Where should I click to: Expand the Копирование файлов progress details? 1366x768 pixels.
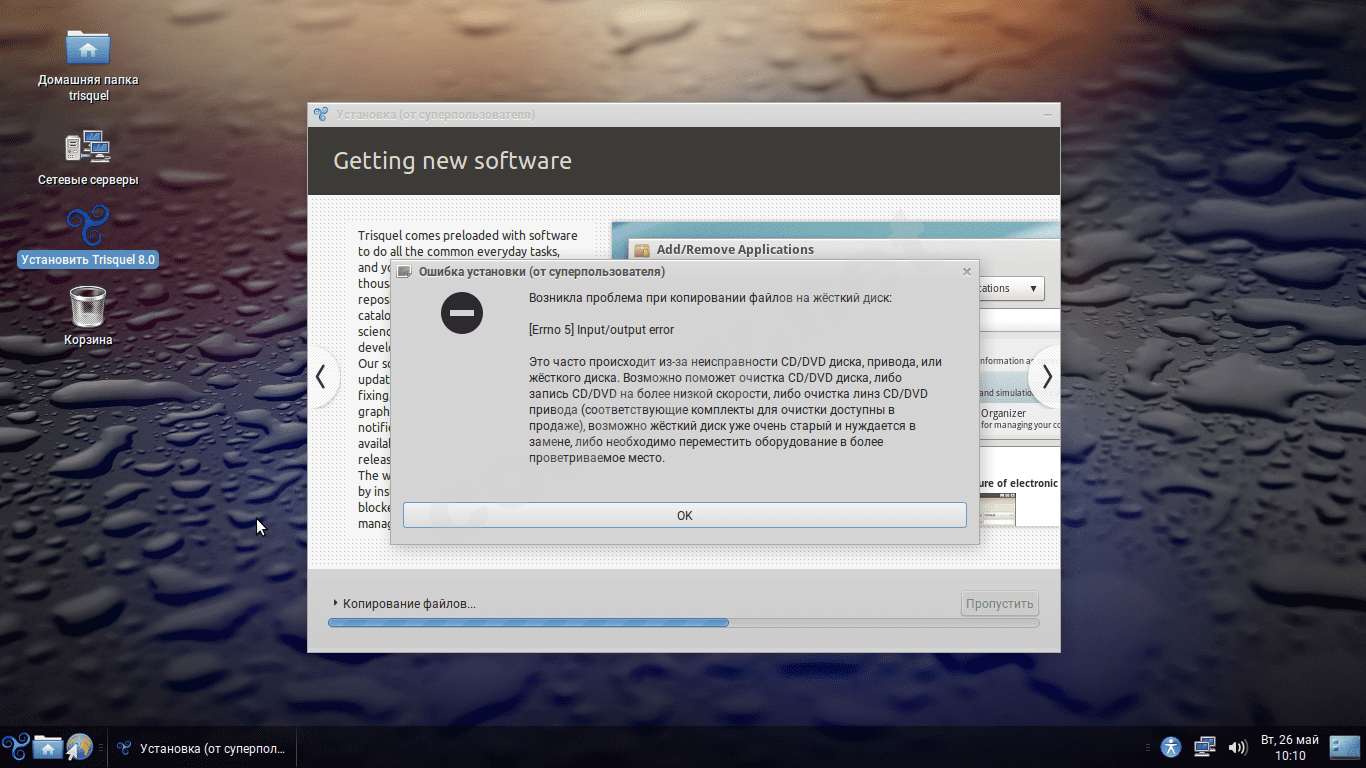coord(334,603)
